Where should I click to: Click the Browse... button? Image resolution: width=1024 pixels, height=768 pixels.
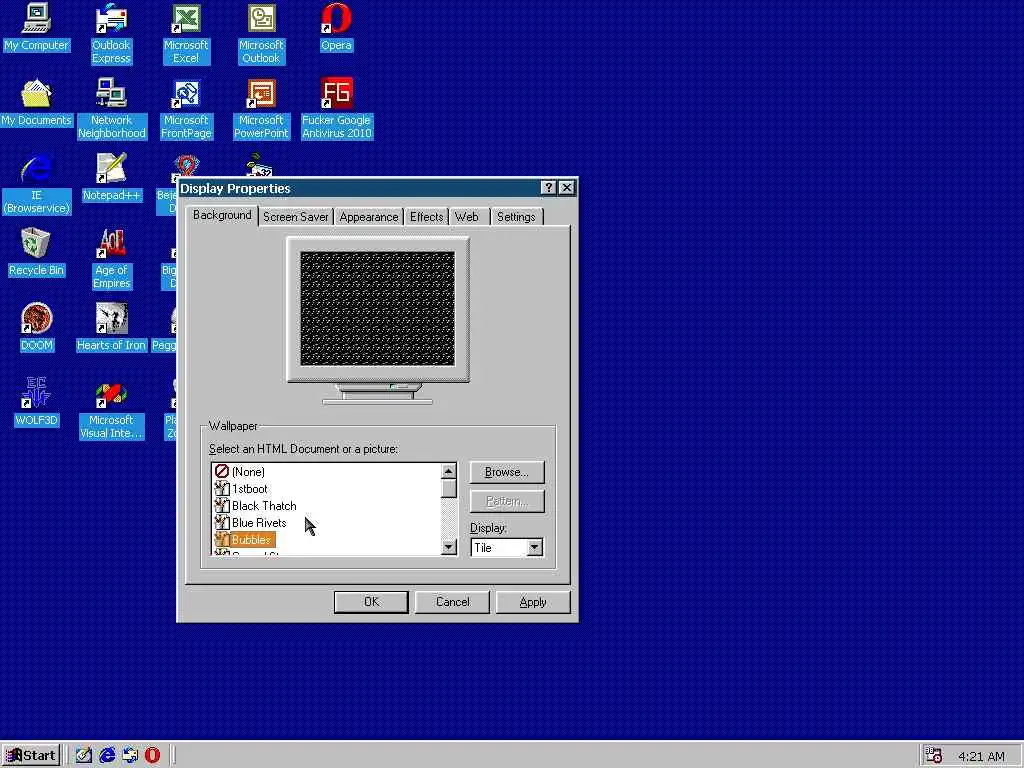point(507,472)
